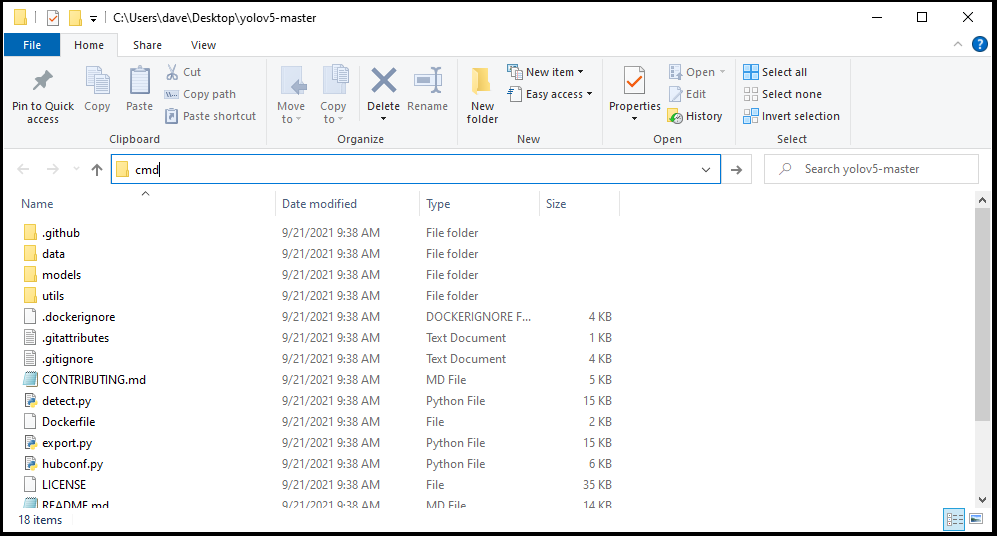Go forward with the right arrow
Viewport: 997px width, 536px height.
click(53, 169)
